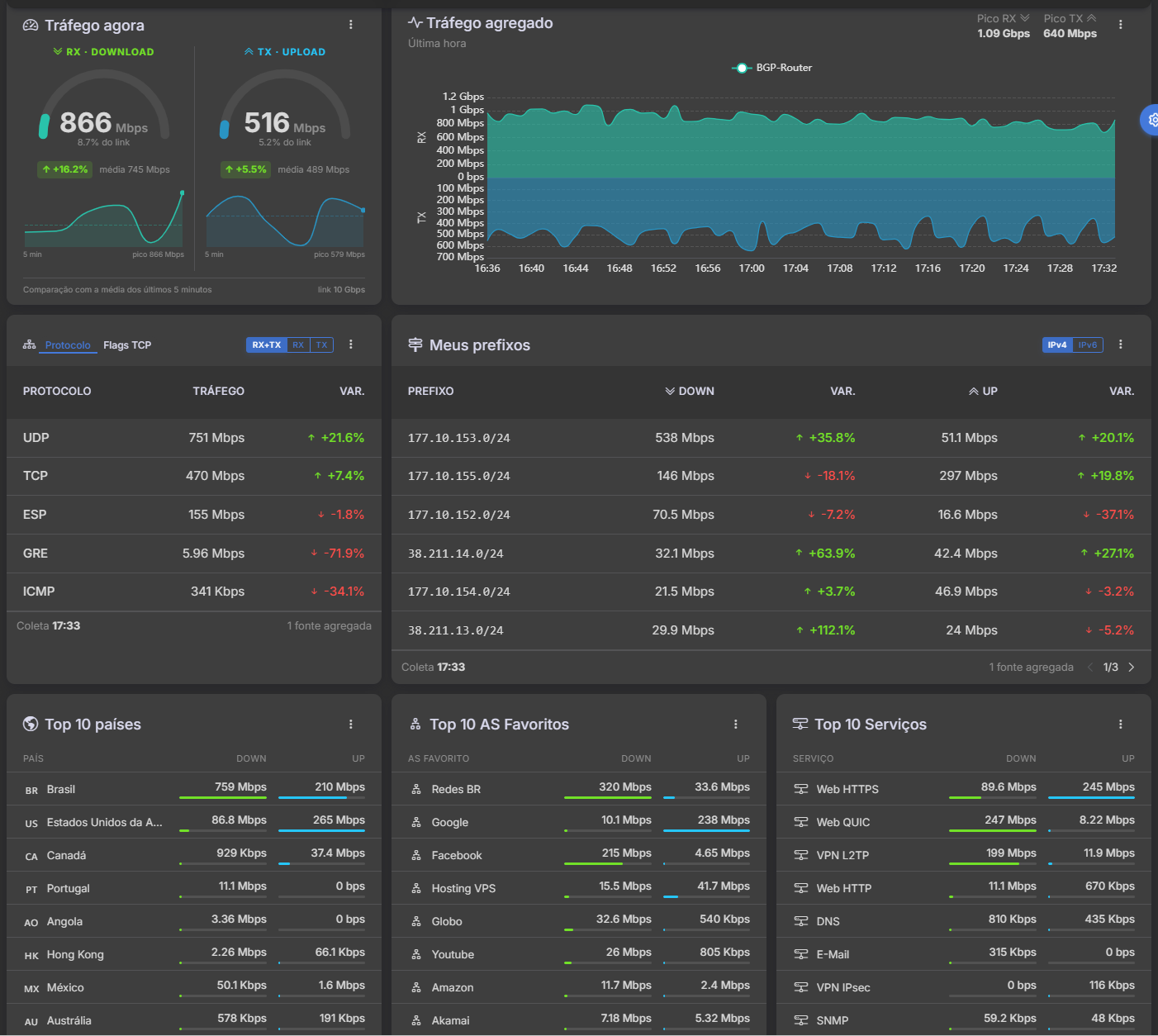
Task: Sort prefixes by UP column
Action: [983, 392]
